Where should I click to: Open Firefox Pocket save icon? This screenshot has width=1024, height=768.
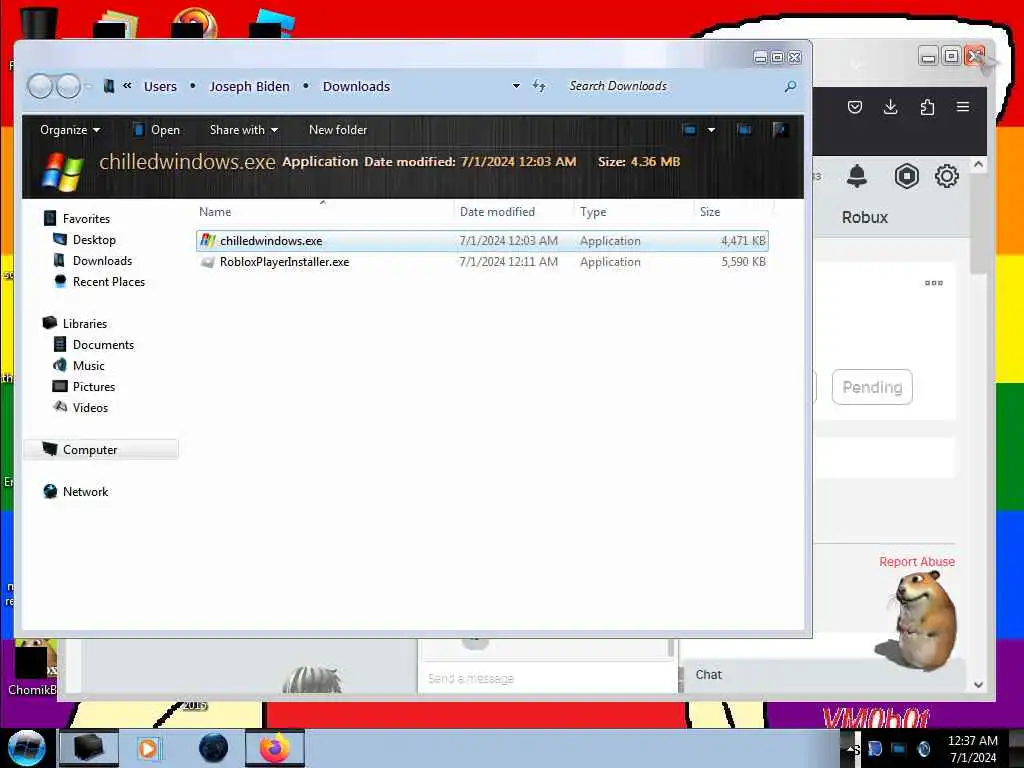[855, 107]
